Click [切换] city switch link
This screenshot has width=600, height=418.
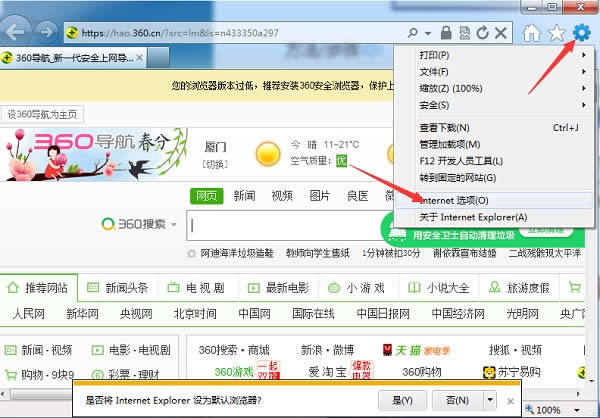(215, 164)
